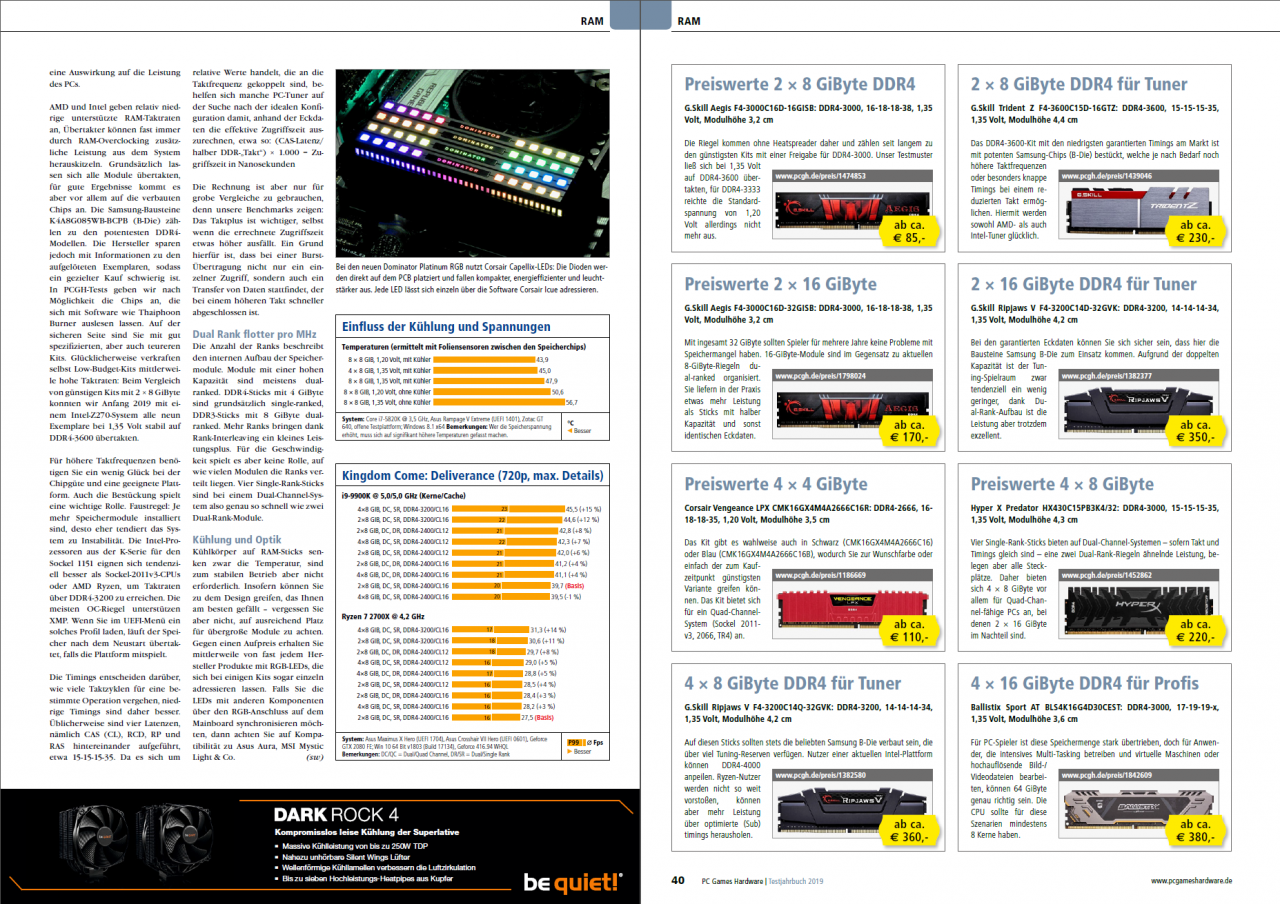Click heading 'Preiswerte 4 × 4 GiByte'
This screenshot has width=1280, height=904.
pos(776,484)
